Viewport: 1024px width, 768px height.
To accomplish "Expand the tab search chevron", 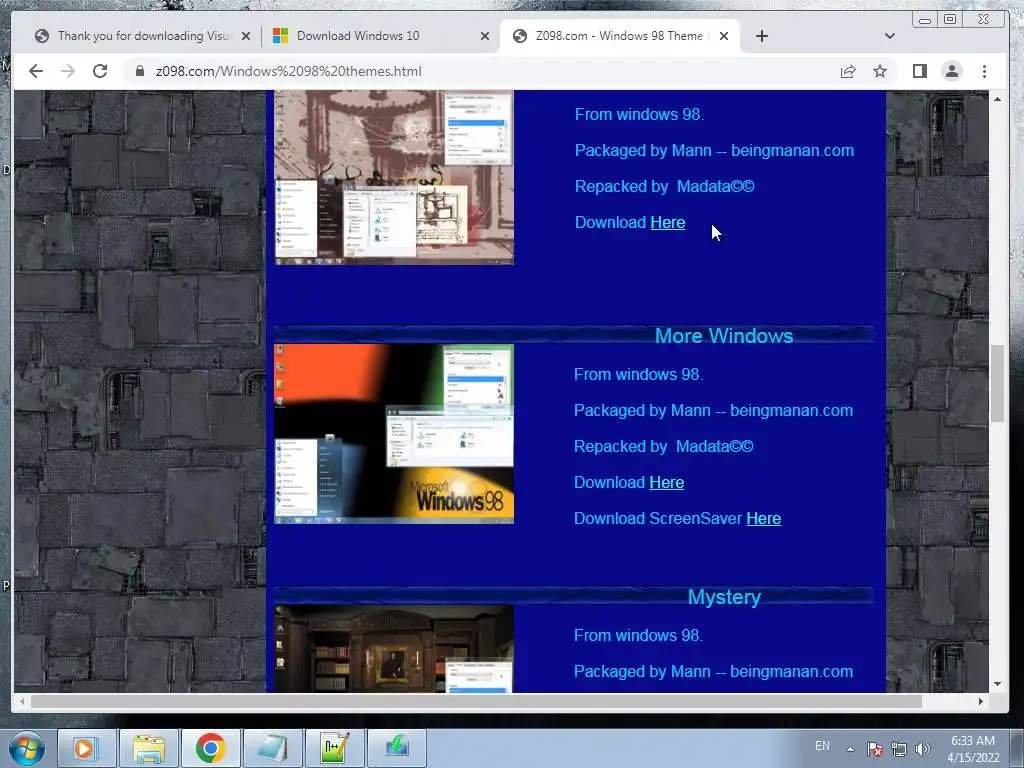I will [x=889, y=36].
